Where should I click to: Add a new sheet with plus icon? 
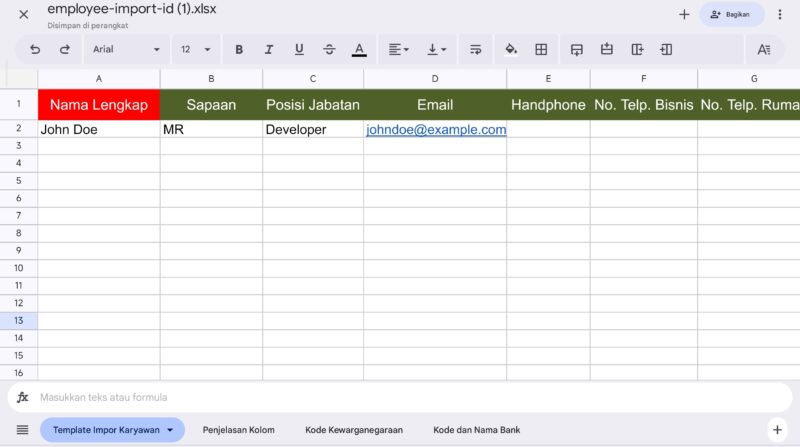[777, 430]
